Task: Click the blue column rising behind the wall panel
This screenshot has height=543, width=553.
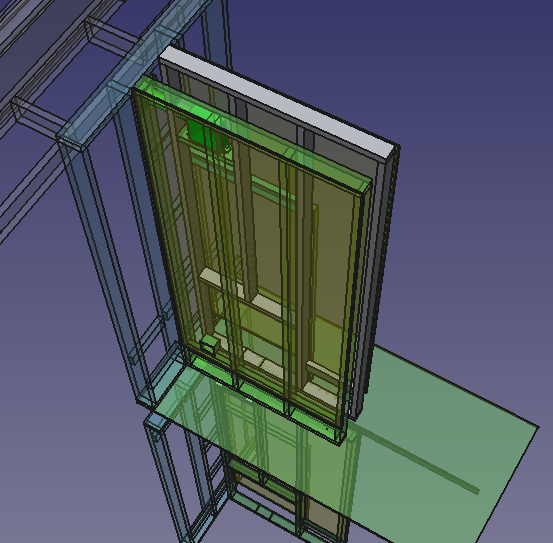Action: [217, 32]
